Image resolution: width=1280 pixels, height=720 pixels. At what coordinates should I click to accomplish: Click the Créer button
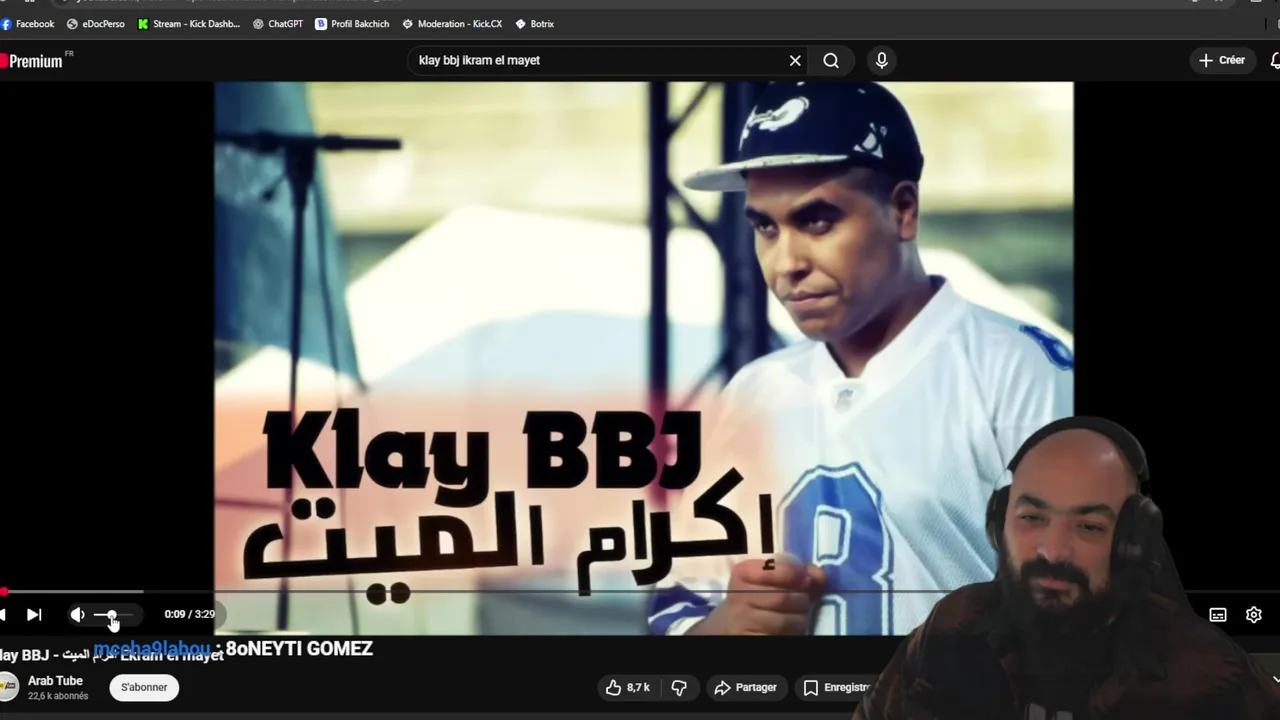tap(1222, 61)
